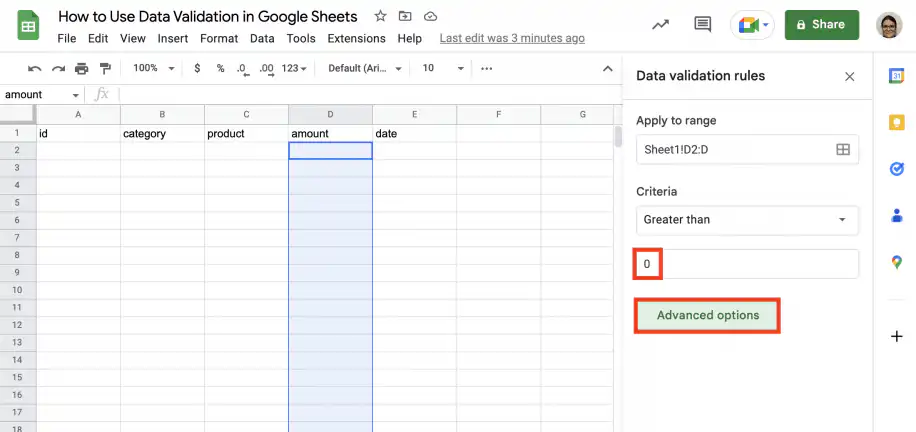Check the cloud save status icon
916x432 pixels.
431,16
